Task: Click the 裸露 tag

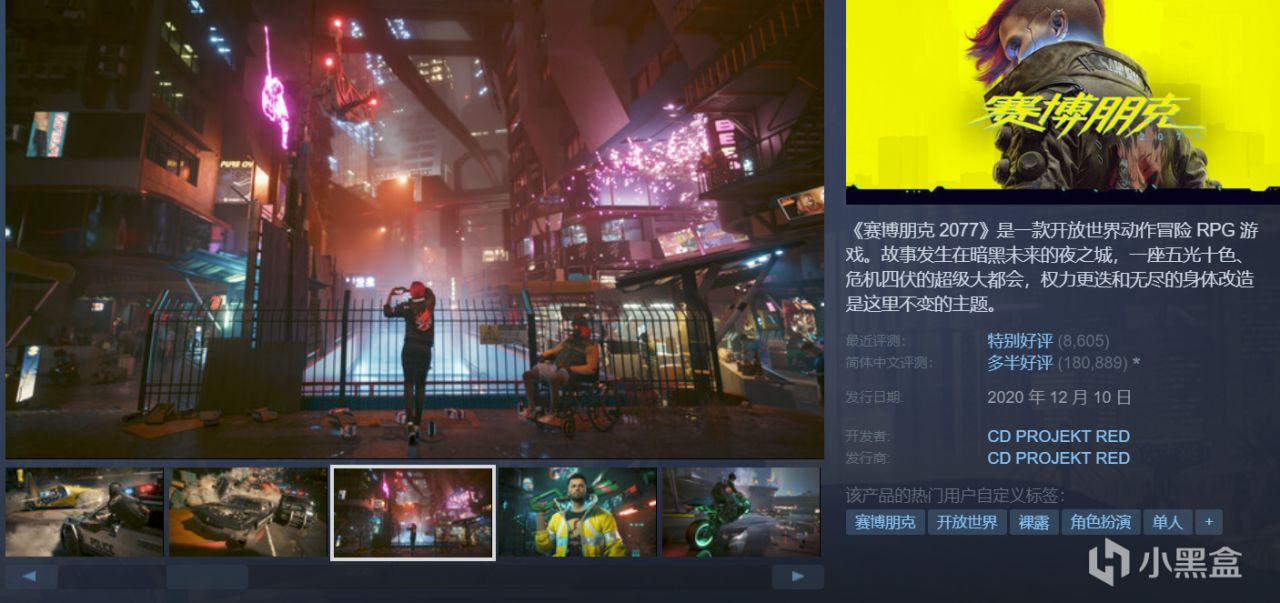Action: (1034, 522)
